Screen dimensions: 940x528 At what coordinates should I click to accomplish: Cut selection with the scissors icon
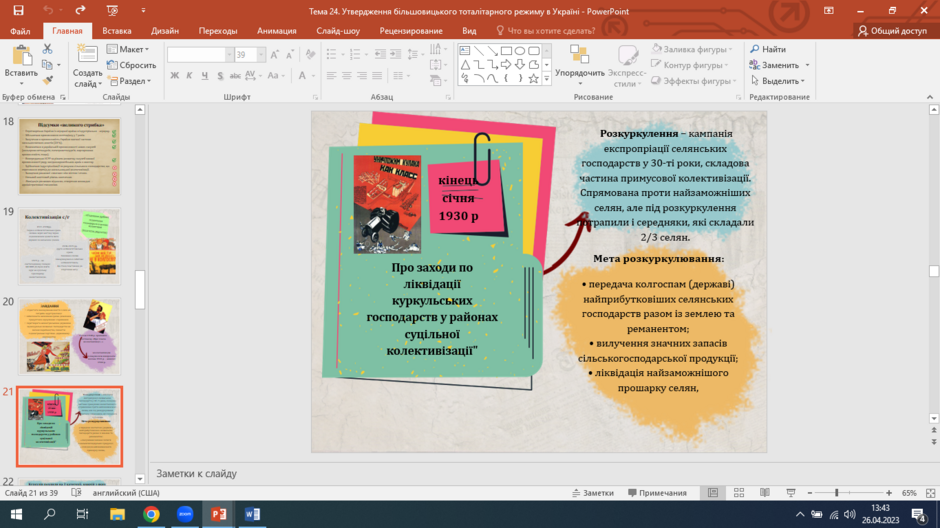point(47,49)
